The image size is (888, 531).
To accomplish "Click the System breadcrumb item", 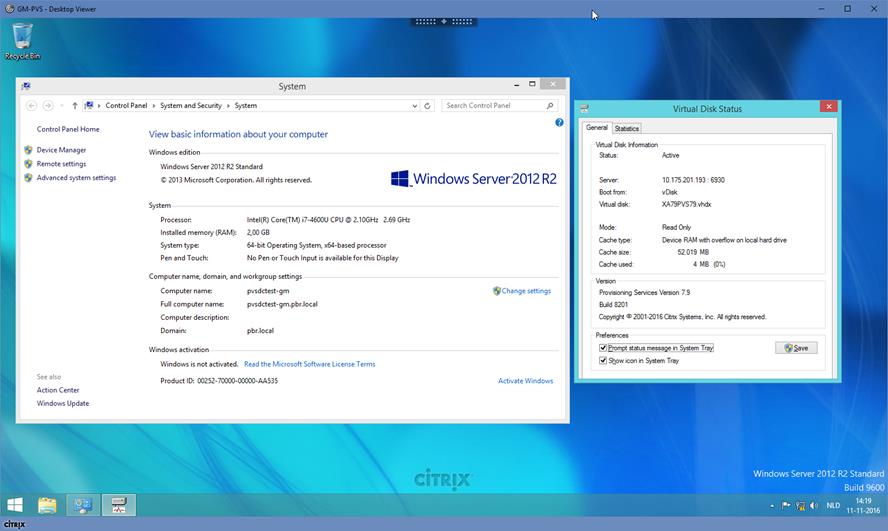I will (246, 105).
